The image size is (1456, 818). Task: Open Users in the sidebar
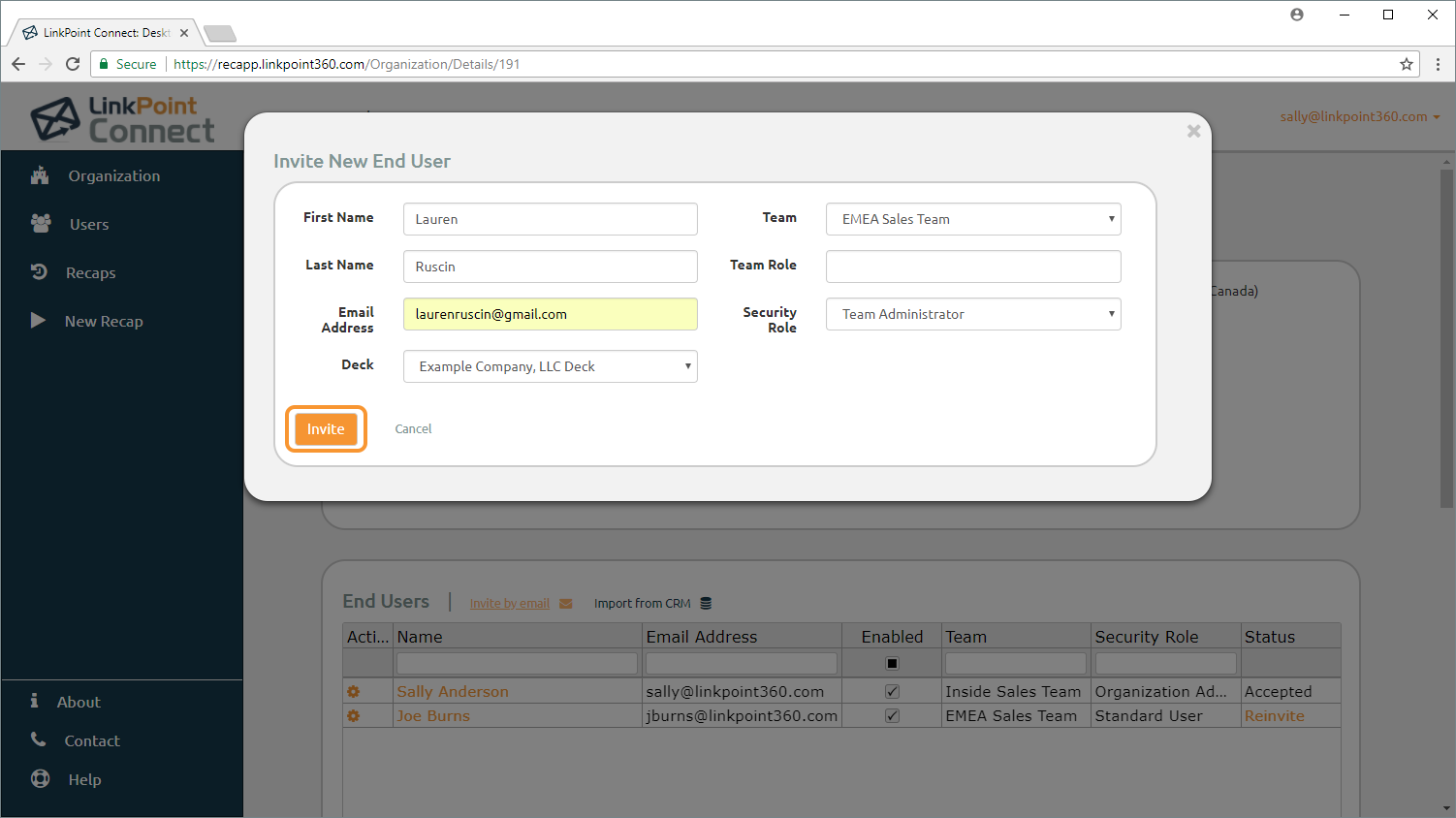89,225
